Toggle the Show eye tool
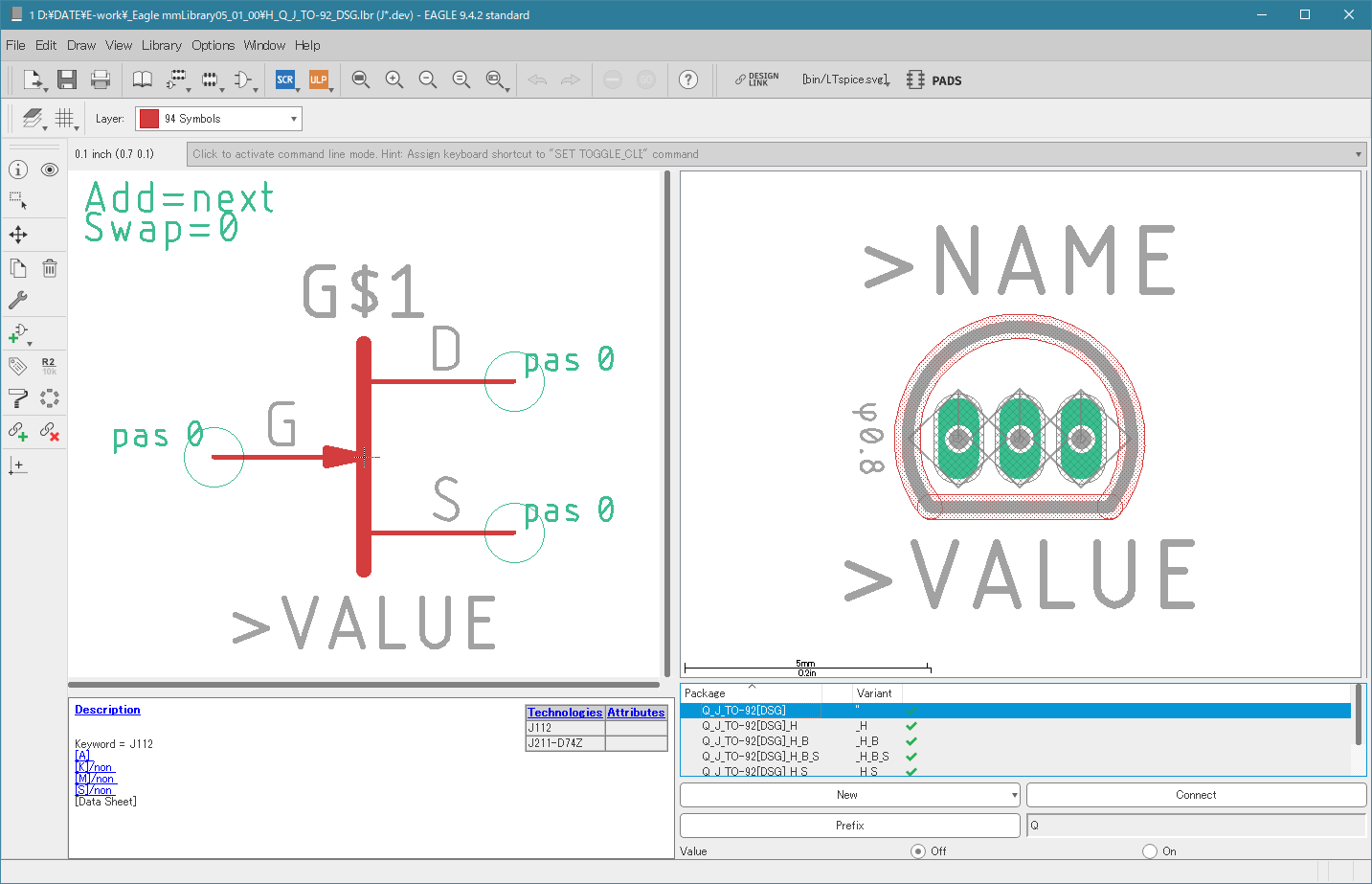 (50, 170)
